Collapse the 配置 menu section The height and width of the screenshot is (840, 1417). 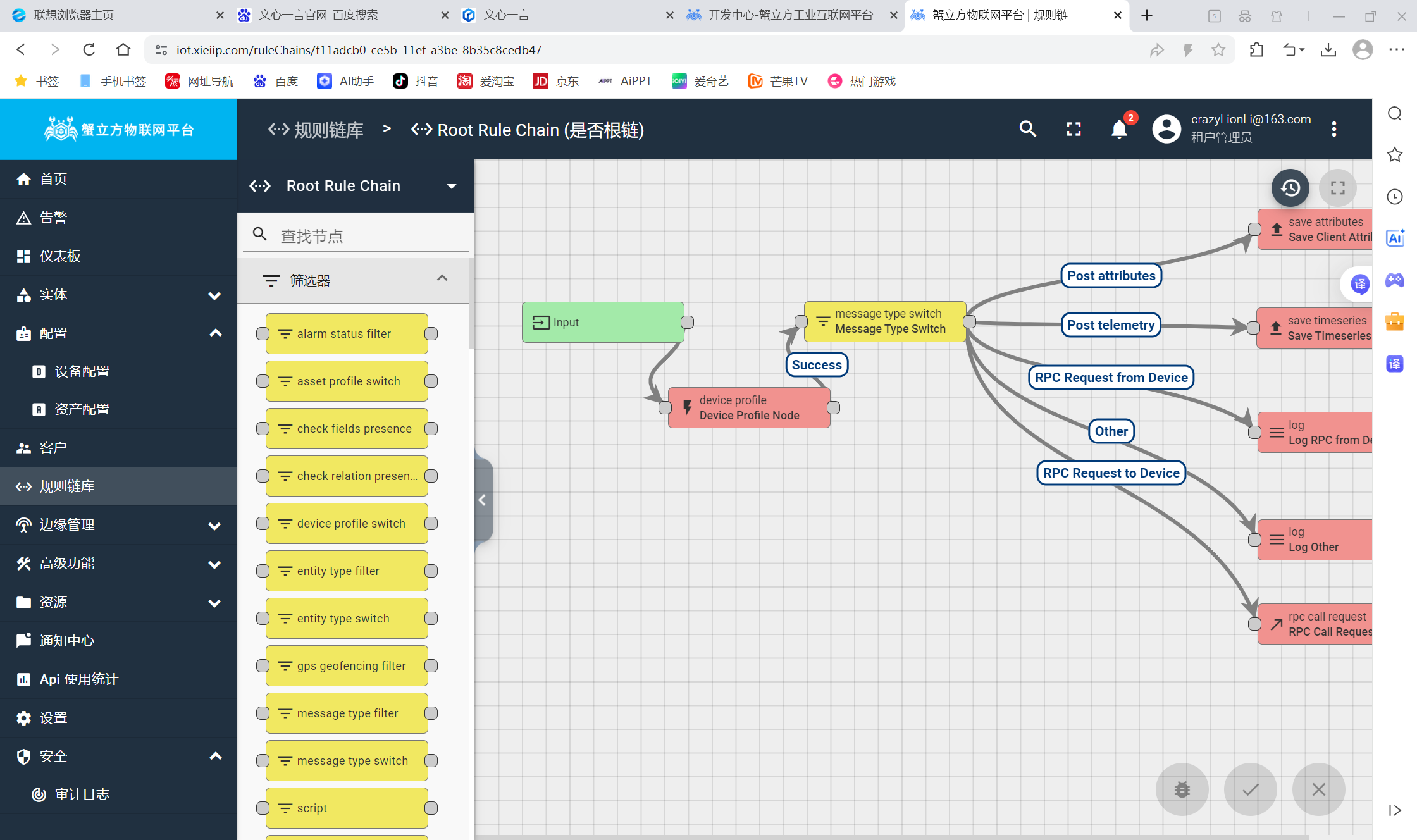click(x=216, y=333)
